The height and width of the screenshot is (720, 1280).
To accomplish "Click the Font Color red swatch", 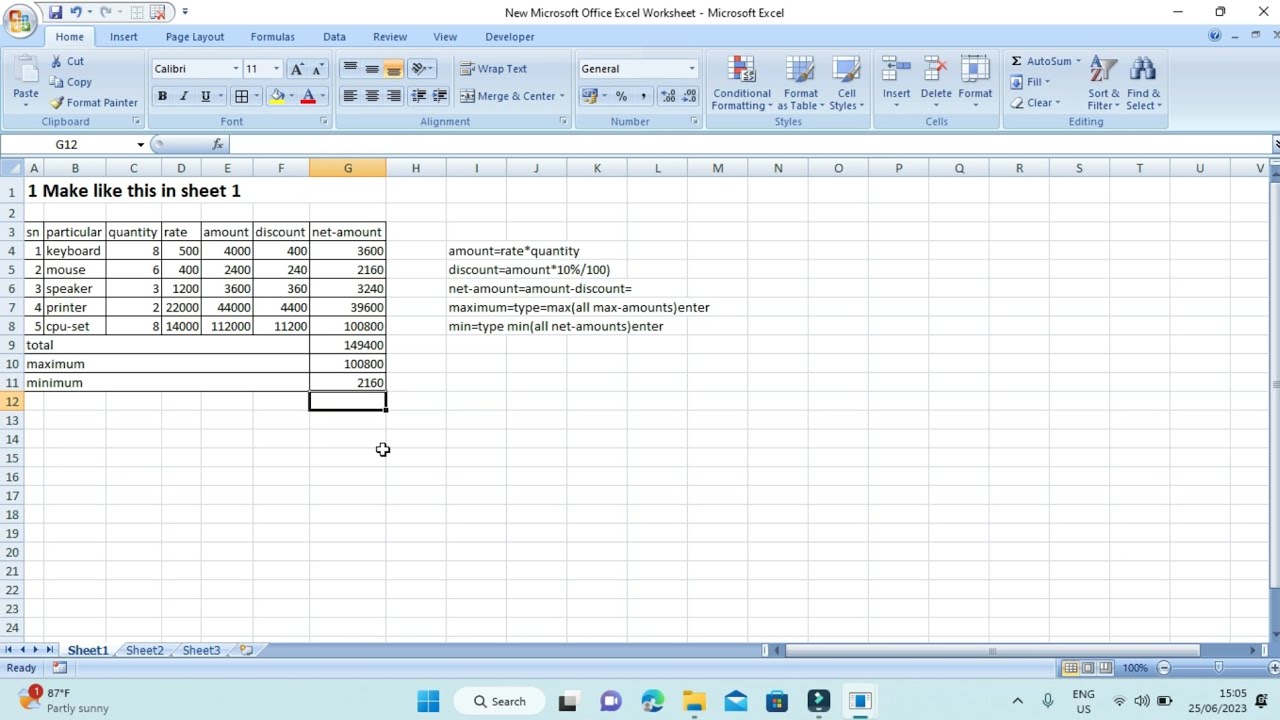I will point(308,96).
